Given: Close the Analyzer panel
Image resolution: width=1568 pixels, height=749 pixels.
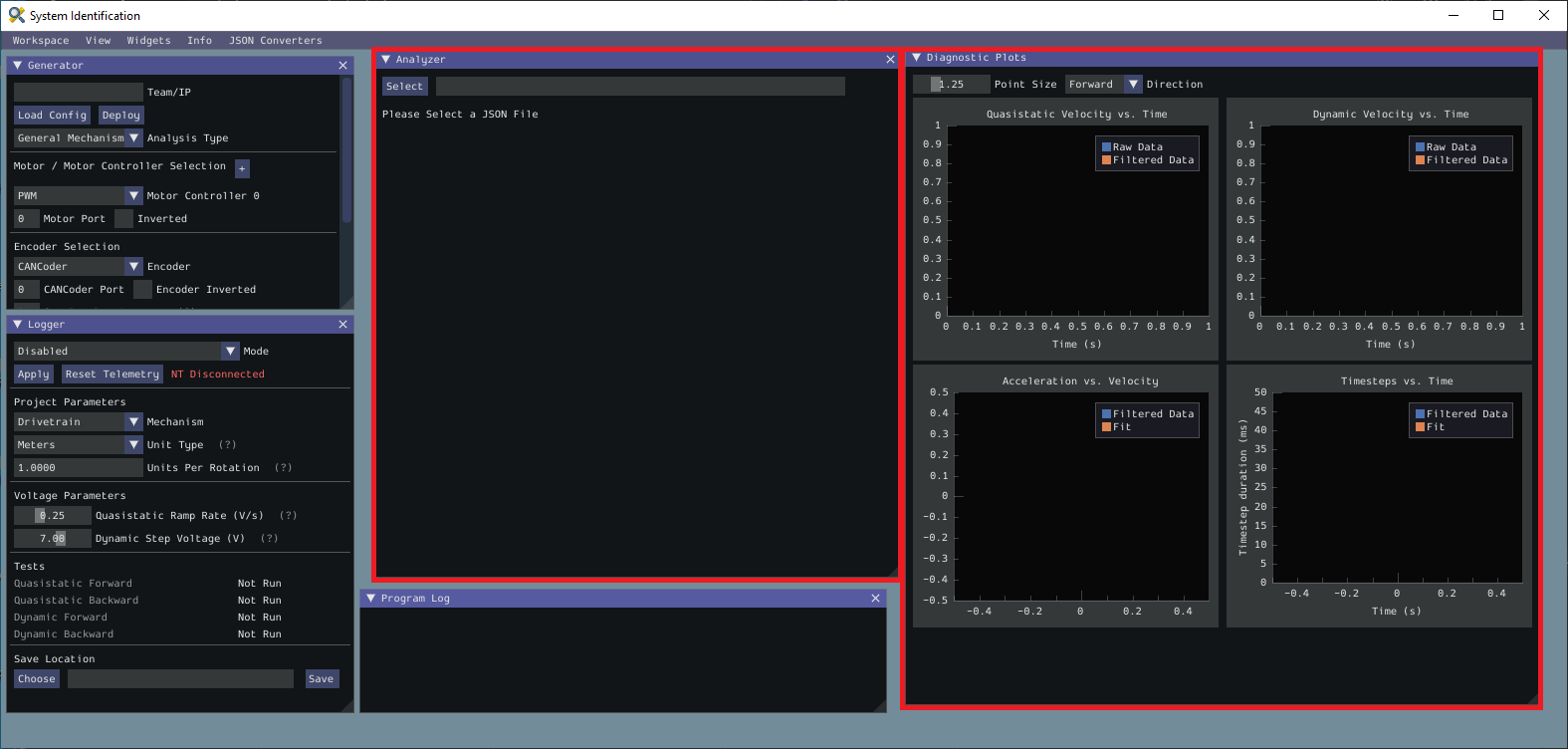Looking at the screenshot, I should point(890,60).
